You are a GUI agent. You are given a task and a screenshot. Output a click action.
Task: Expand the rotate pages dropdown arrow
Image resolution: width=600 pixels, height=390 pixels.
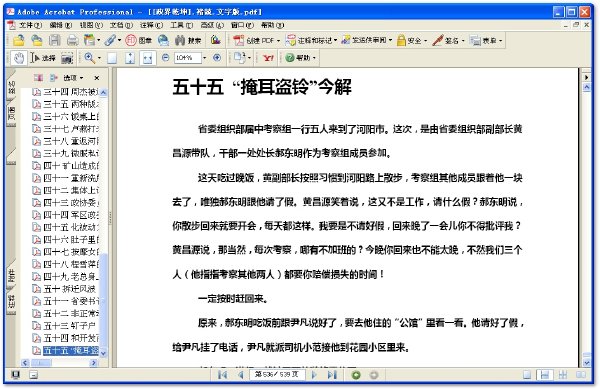click(249, 58)
